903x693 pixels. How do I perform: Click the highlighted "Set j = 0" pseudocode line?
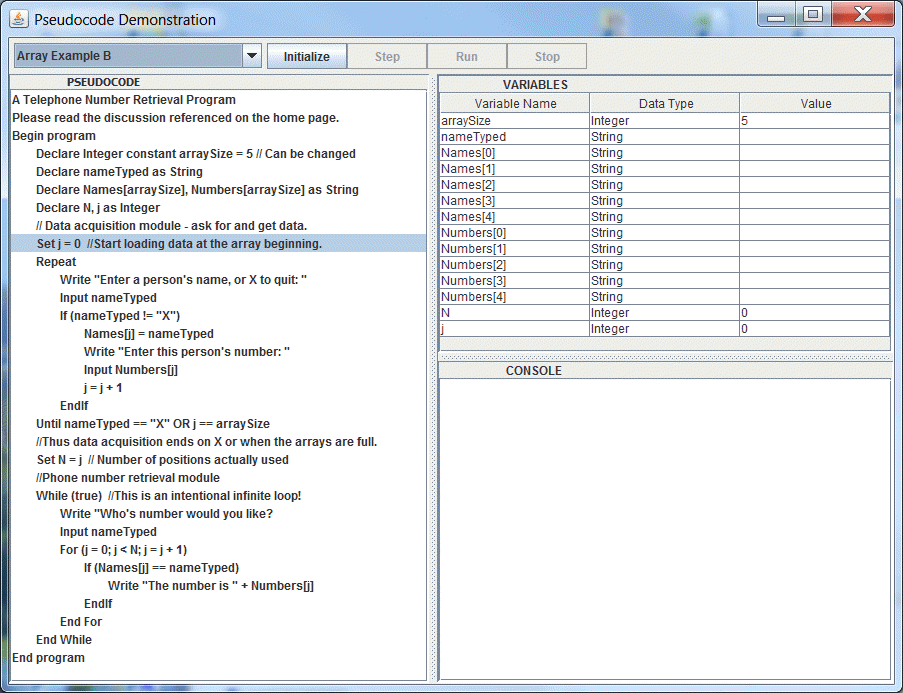click(x=179, y=244)
